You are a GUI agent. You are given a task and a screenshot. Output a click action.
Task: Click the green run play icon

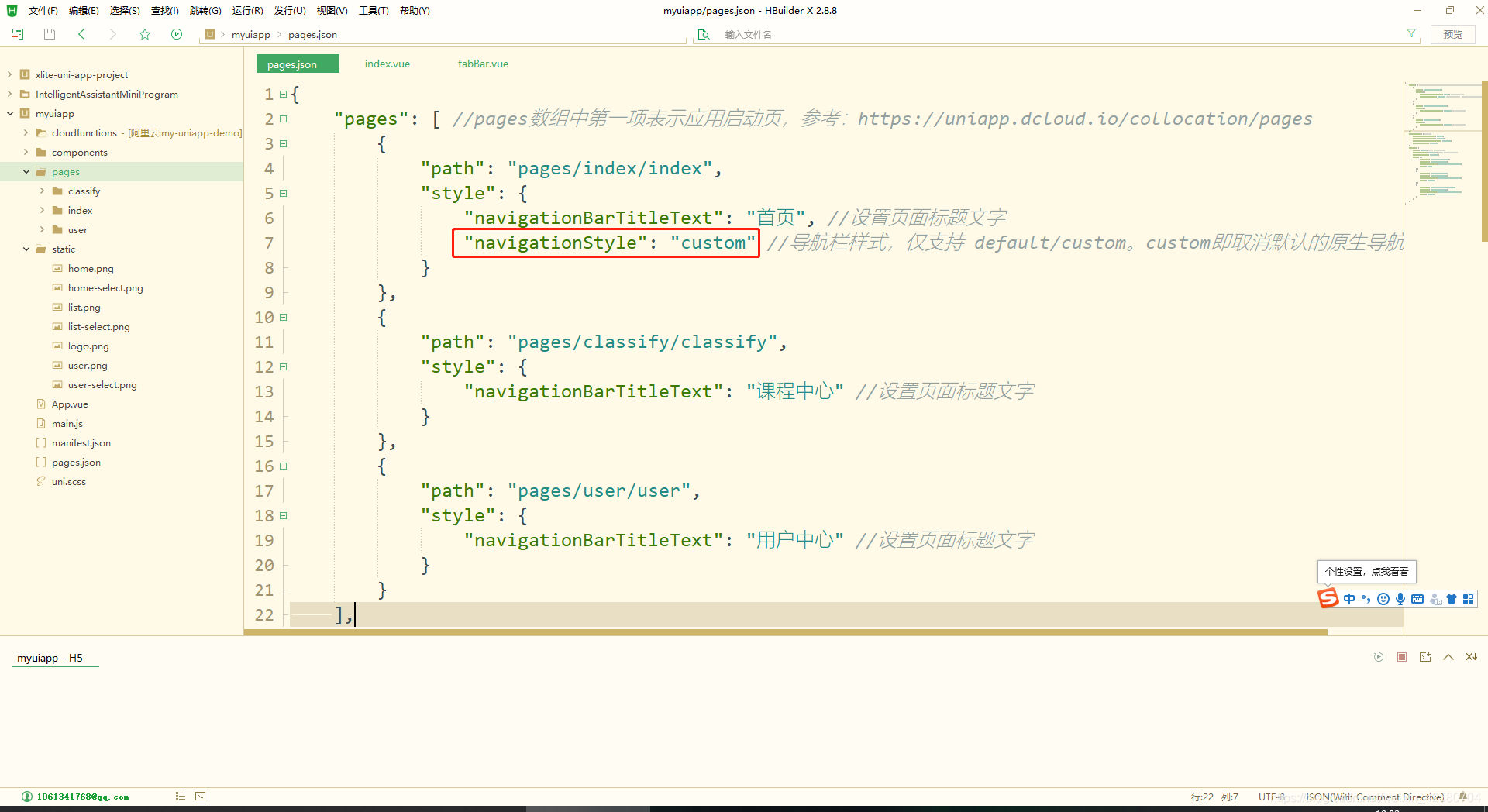point(177,34)
